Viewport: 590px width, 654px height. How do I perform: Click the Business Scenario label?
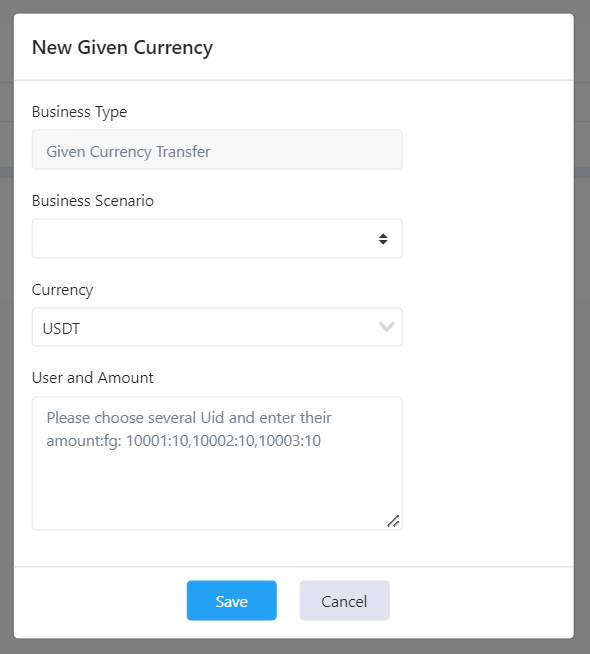pyautogui.click(x=93, y=201)
